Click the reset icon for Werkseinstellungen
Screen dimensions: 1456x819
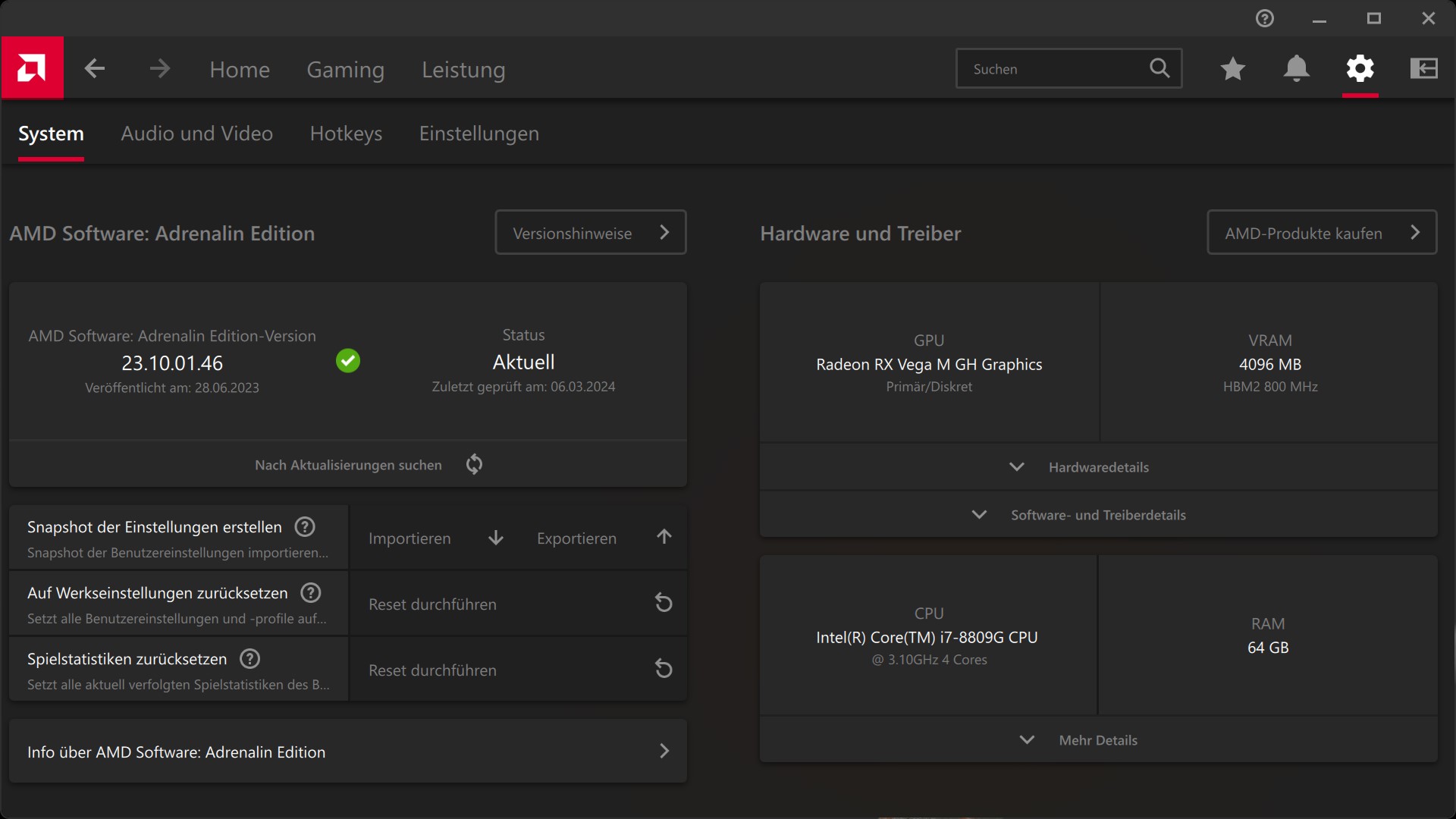(x=664, y=604)
